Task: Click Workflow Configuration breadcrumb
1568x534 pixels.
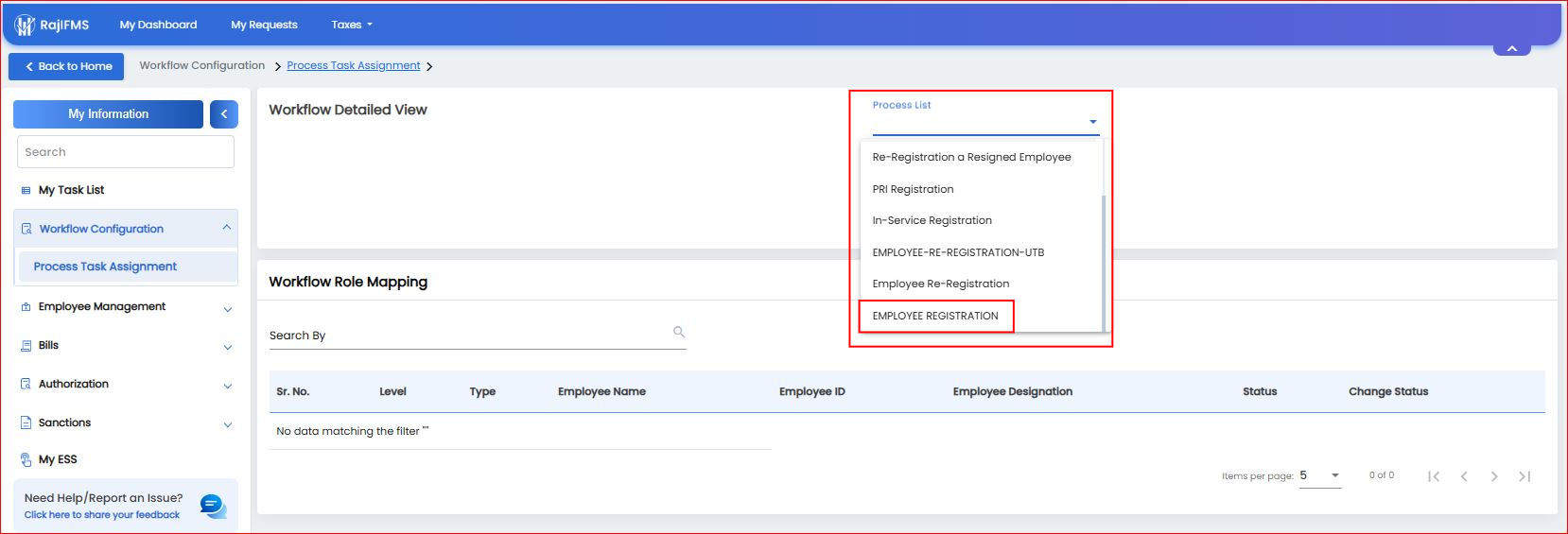Action: click(202, 66)
